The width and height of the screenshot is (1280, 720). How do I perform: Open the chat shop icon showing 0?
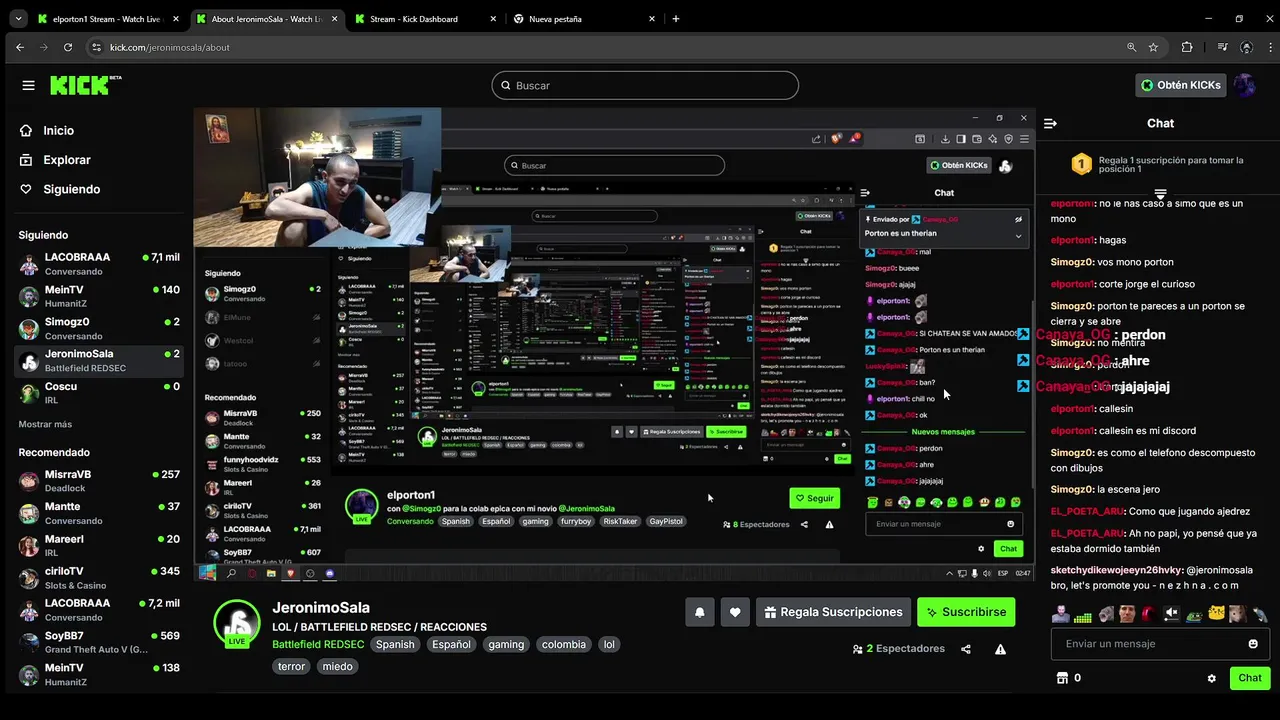pyautogui.click(x=1068, y=678)
